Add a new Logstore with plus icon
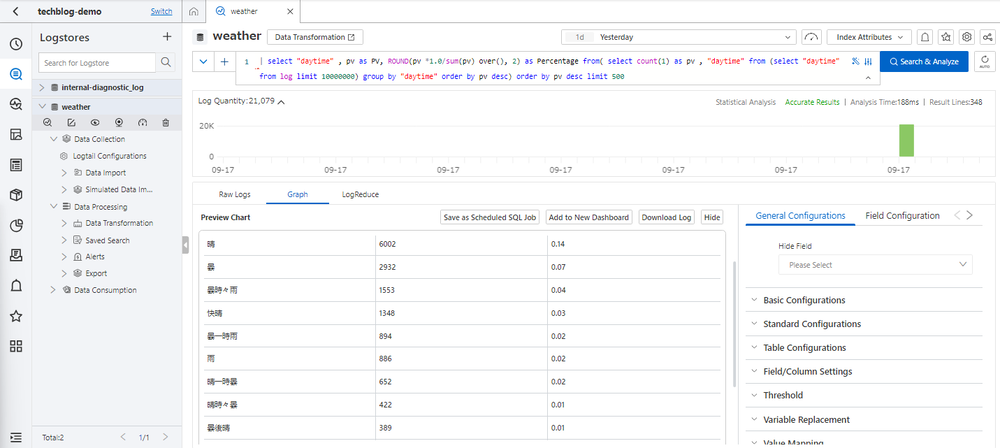This screenshot has height=448, width=1000. point(167,37)
